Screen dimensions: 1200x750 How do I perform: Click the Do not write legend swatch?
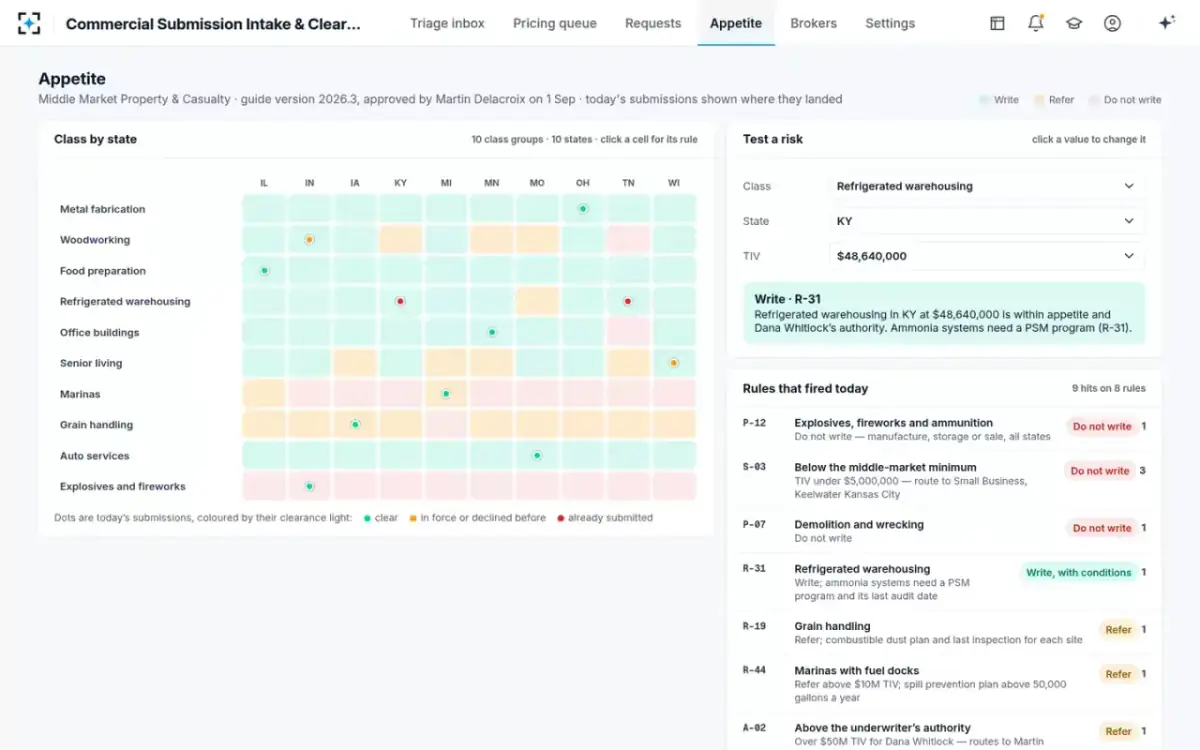point(1095,100)
